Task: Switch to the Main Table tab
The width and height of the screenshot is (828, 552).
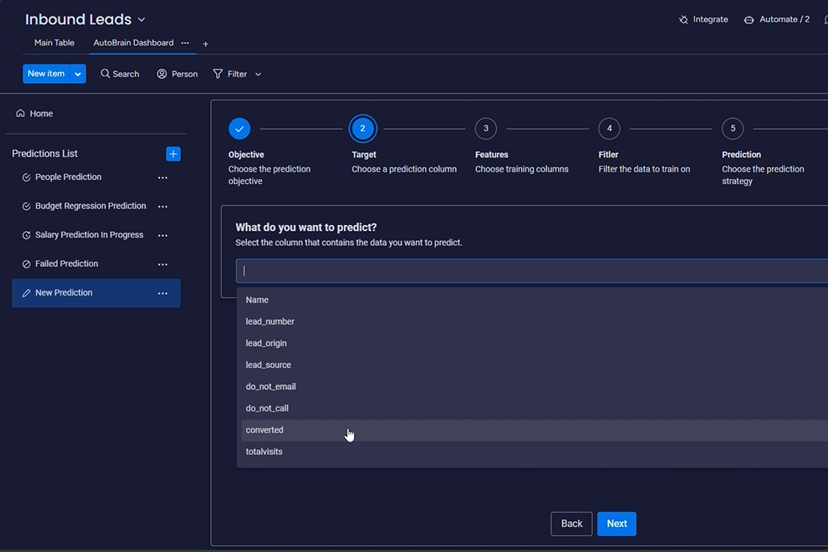Action: click(x=54, y=43)
